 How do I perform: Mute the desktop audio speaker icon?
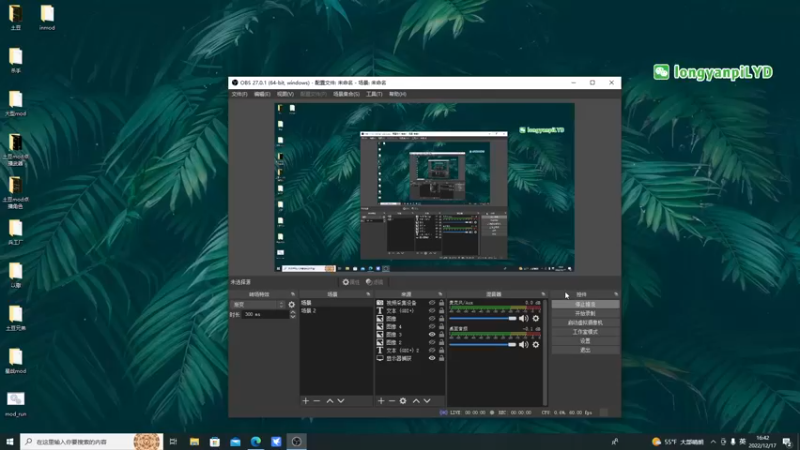(x=523, y=344)
